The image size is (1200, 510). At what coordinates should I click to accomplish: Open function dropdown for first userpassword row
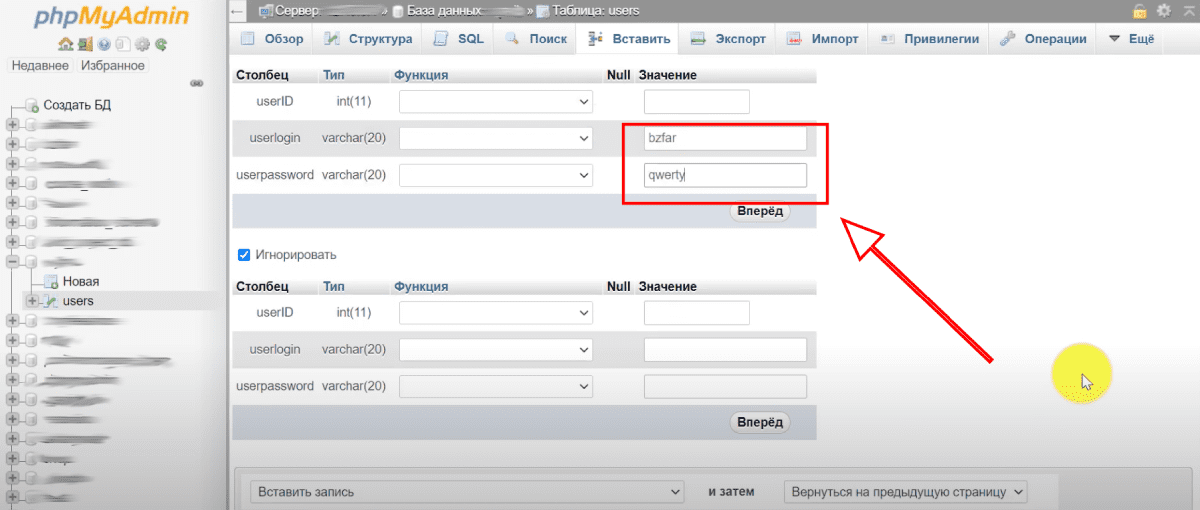coord(495,175)
